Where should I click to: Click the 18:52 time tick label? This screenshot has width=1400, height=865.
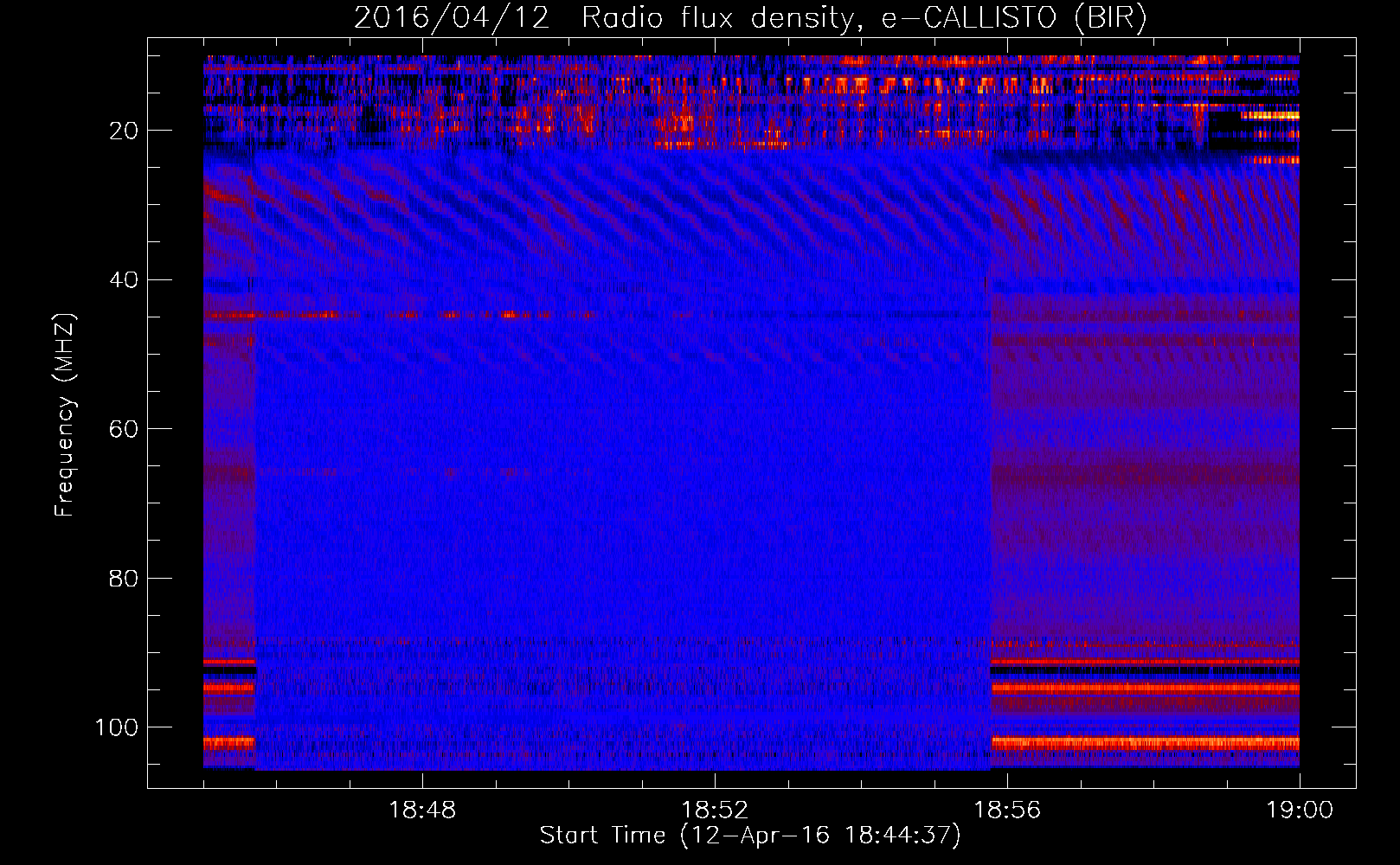click(x=715, y=811)
